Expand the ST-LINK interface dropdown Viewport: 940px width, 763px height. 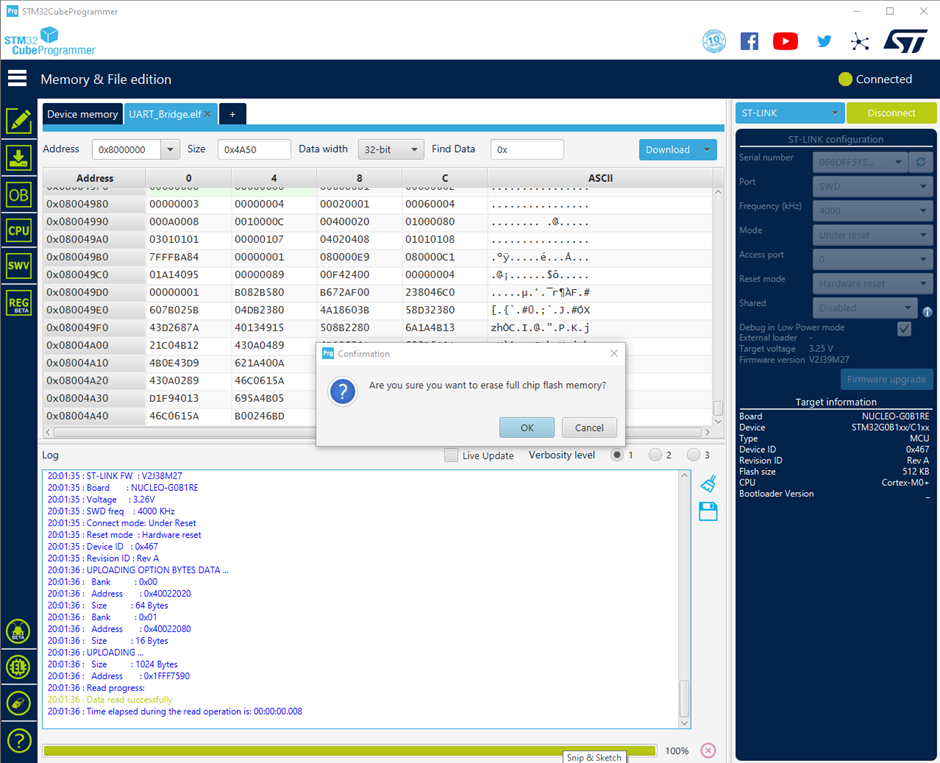[790, 113]
